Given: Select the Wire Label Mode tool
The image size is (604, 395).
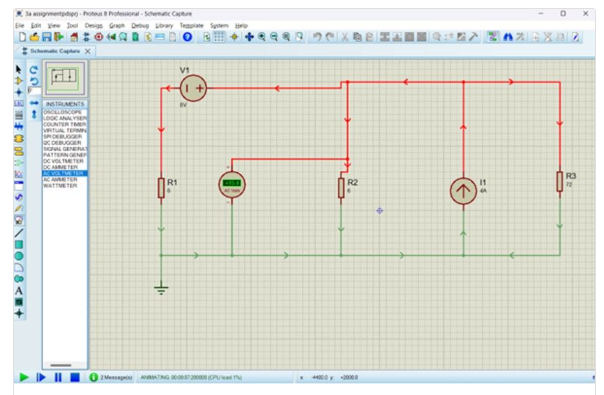Looking at the screenshot, I should pos(18,103).
